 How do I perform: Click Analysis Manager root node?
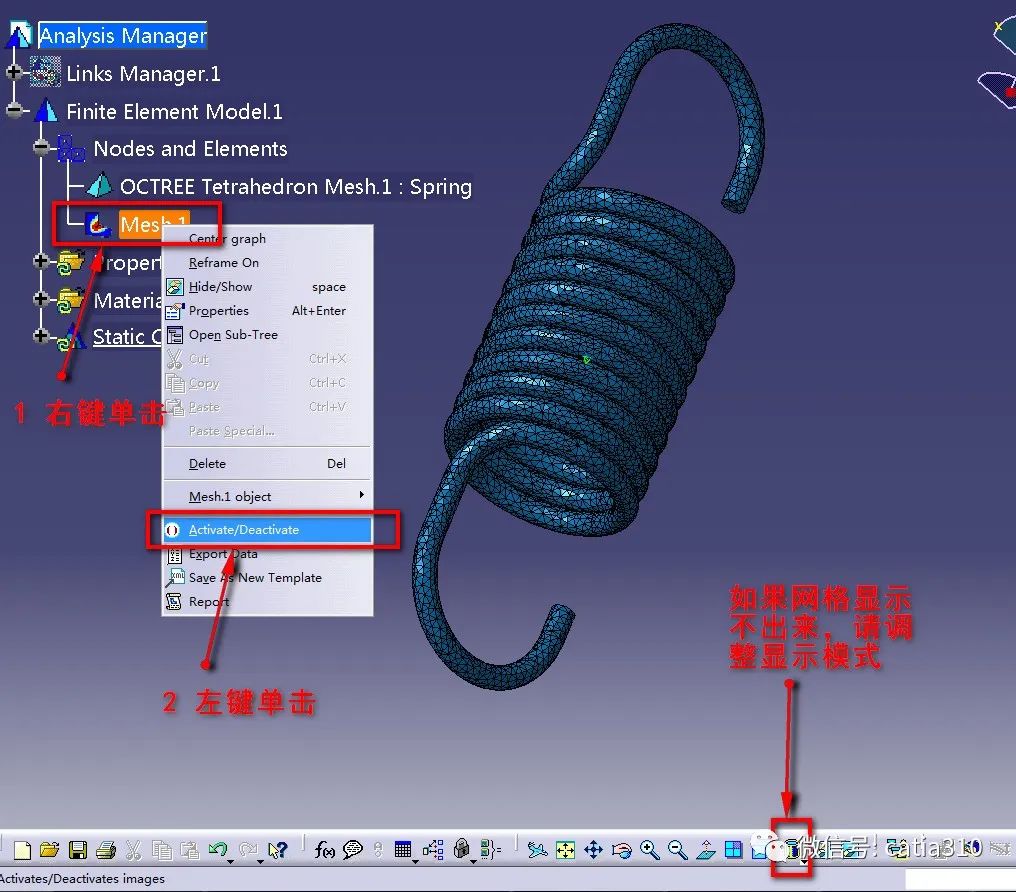[x=123, y=36]
